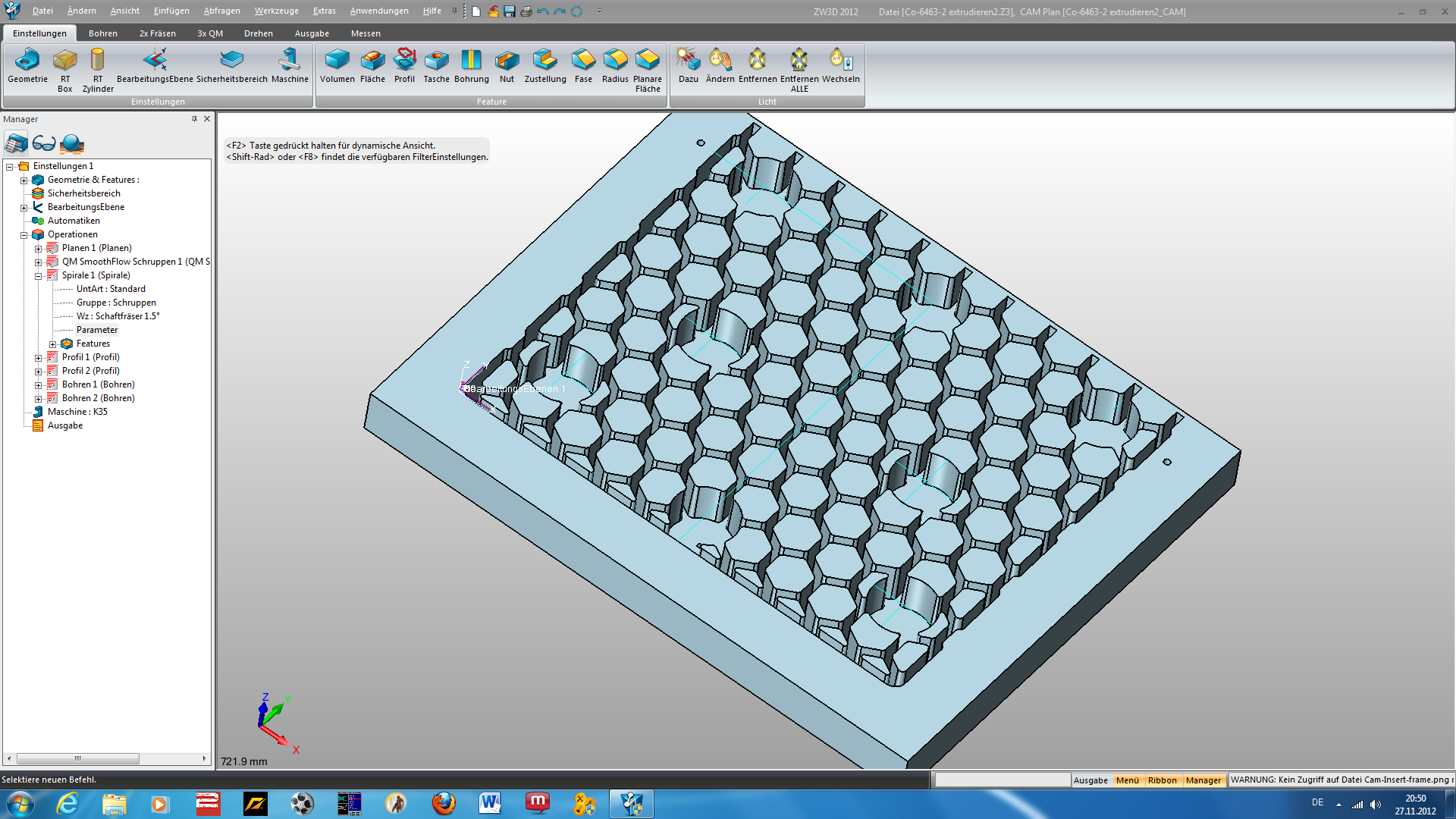This screenshot has height=819, width=1456.
Task: Switch to the 2x Fräsen ribbon tab
Action: (x=157, y=33)
